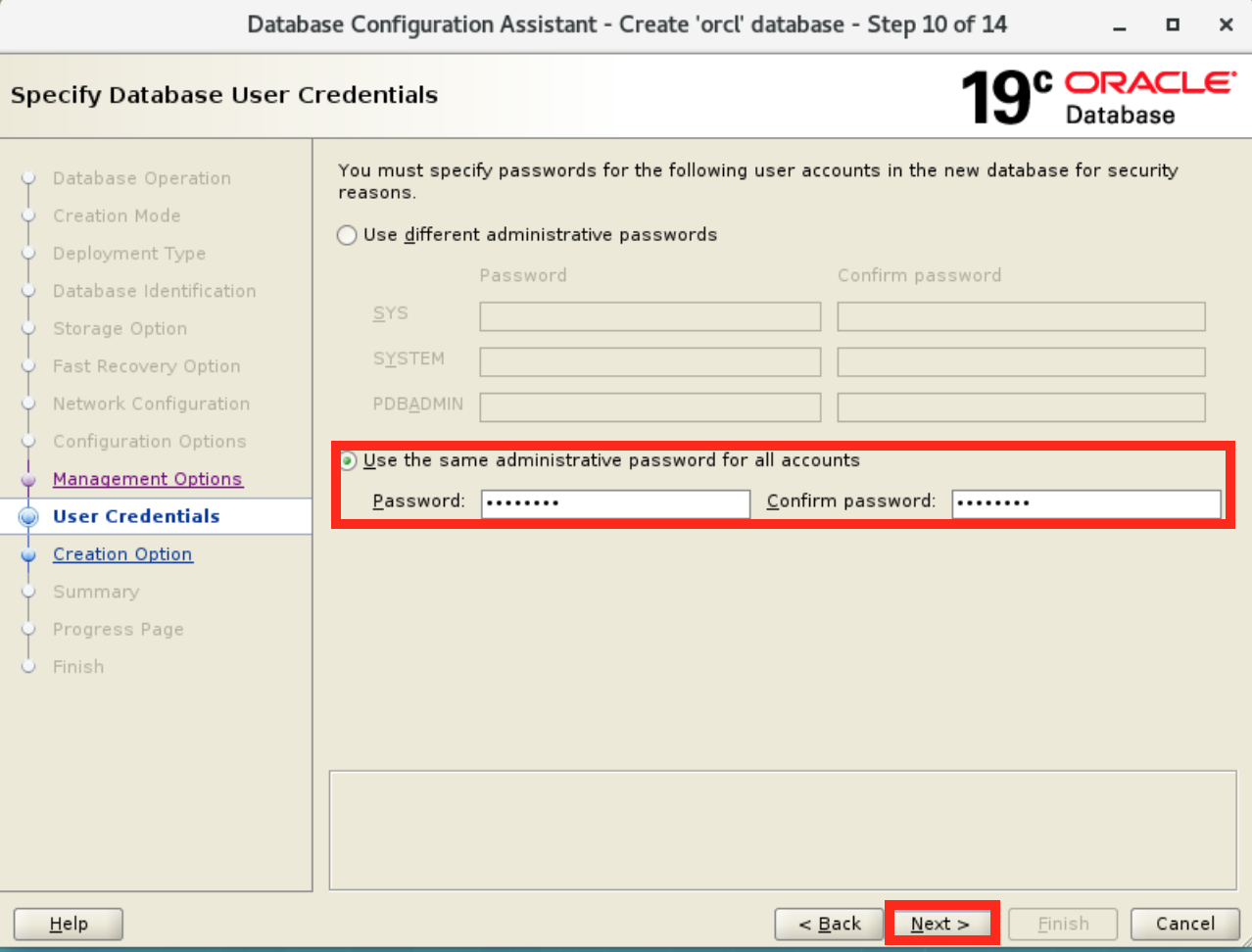This screenshot has width=1252, height=952.
Task: Click the Deployment Type step
Action: click(129, 254)
